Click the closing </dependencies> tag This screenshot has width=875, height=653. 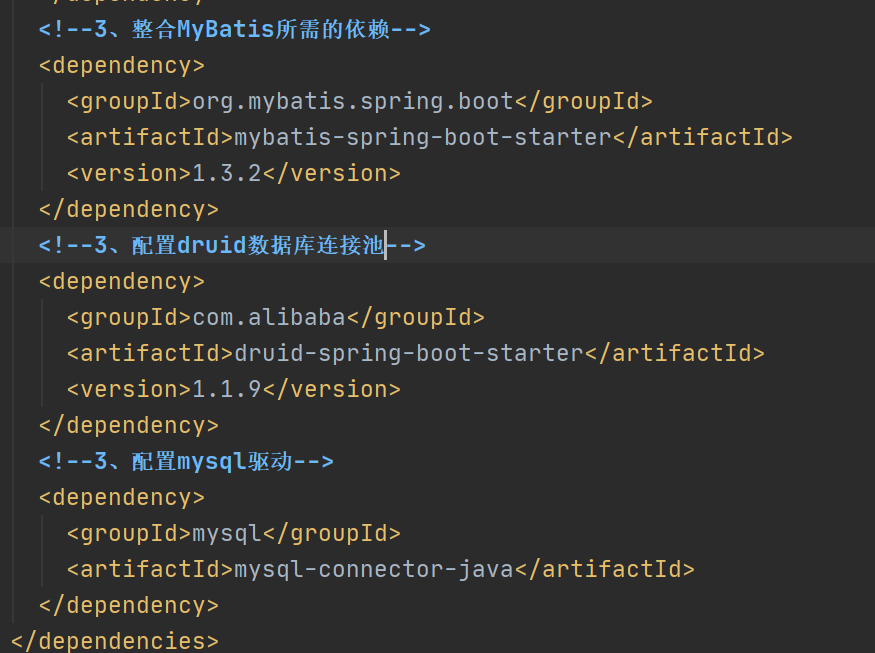pyautogui.click(x=115, y=641)
